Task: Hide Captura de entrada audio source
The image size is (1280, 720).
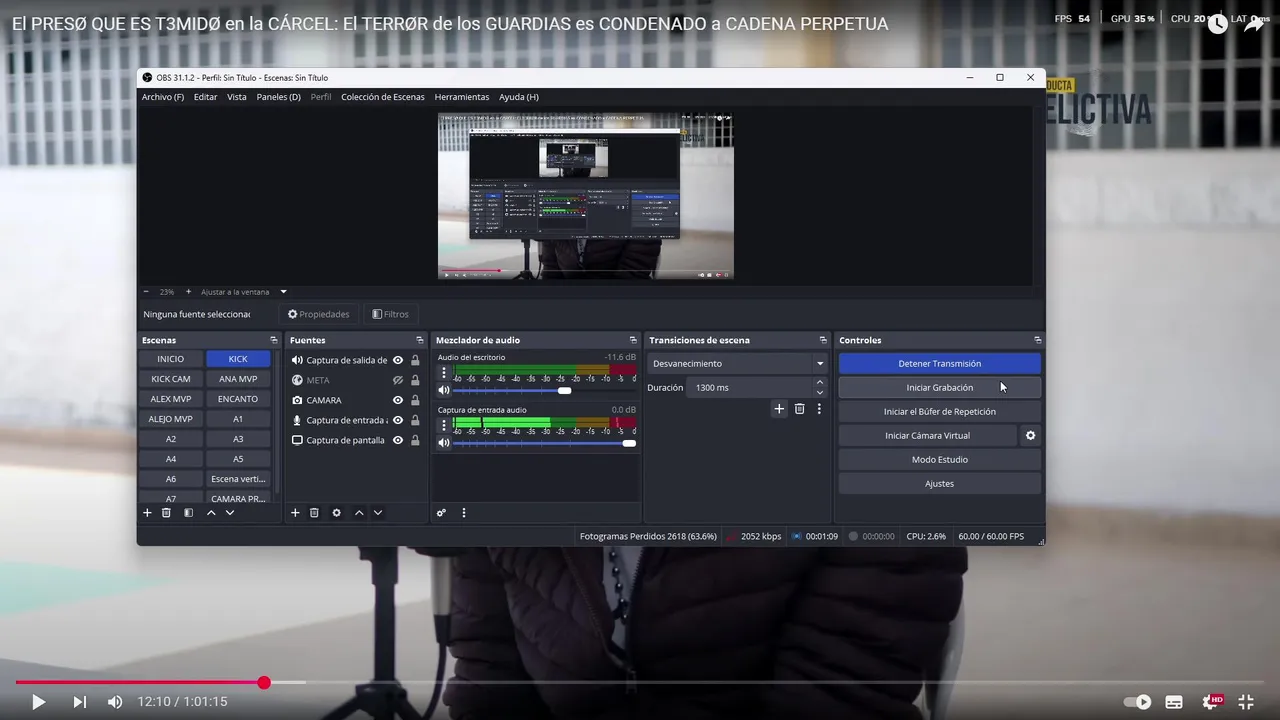Action: point(398,420)
